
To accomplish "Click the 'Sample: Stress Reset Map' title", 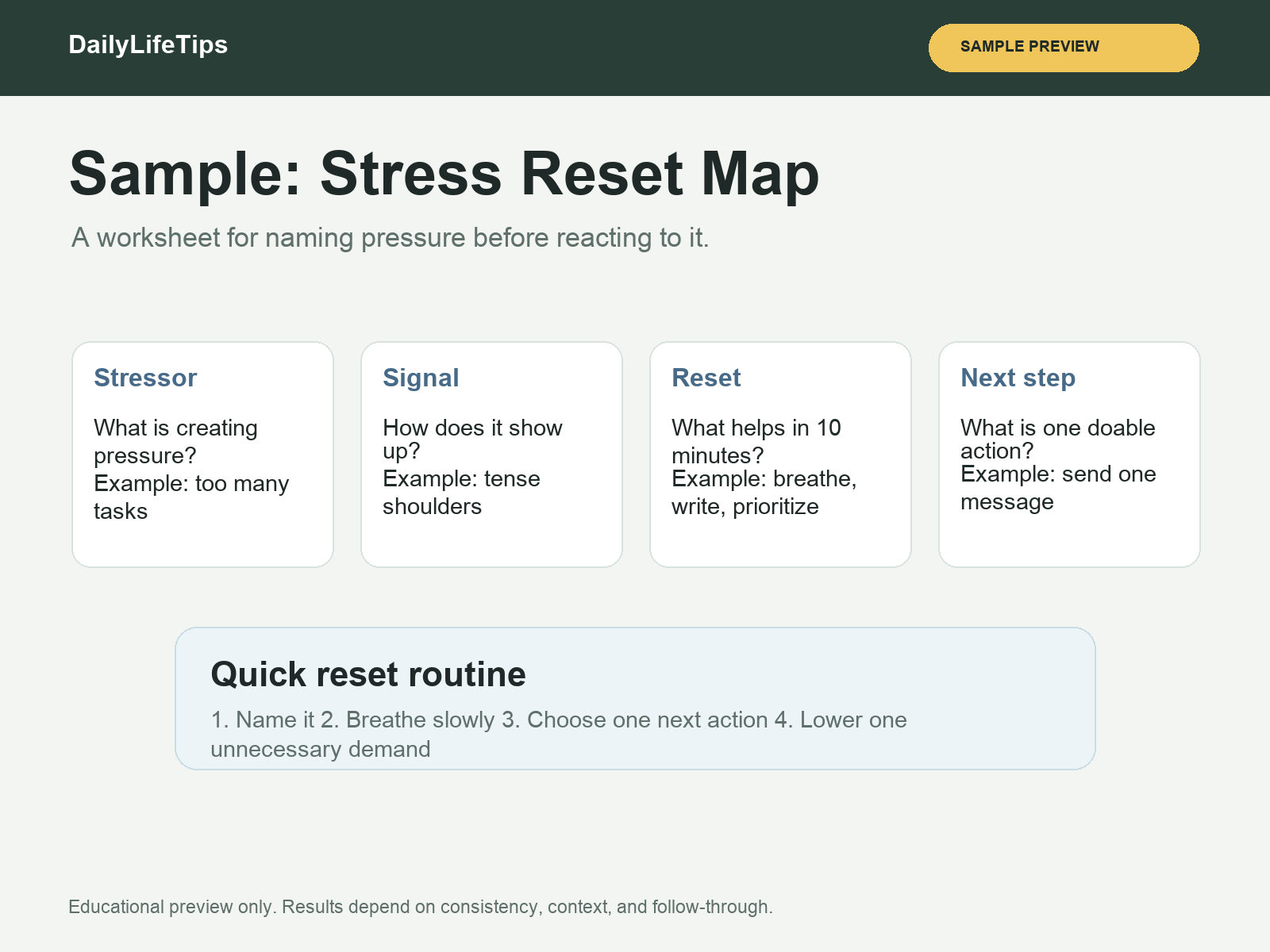I will (444, 174).
